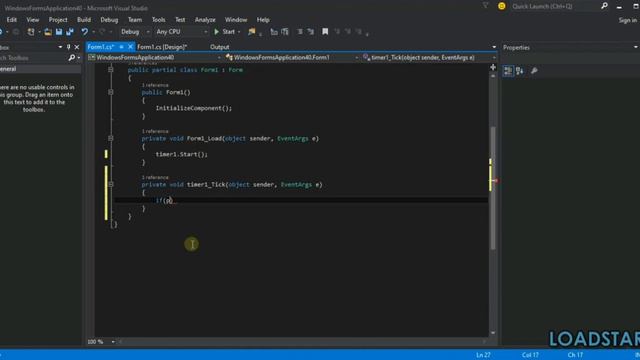The width and height of the screenshot is (640, 360).
Task: Click the editor vertical scrollbar thumb
Action: pyautogui.click(x=493, y=188)
